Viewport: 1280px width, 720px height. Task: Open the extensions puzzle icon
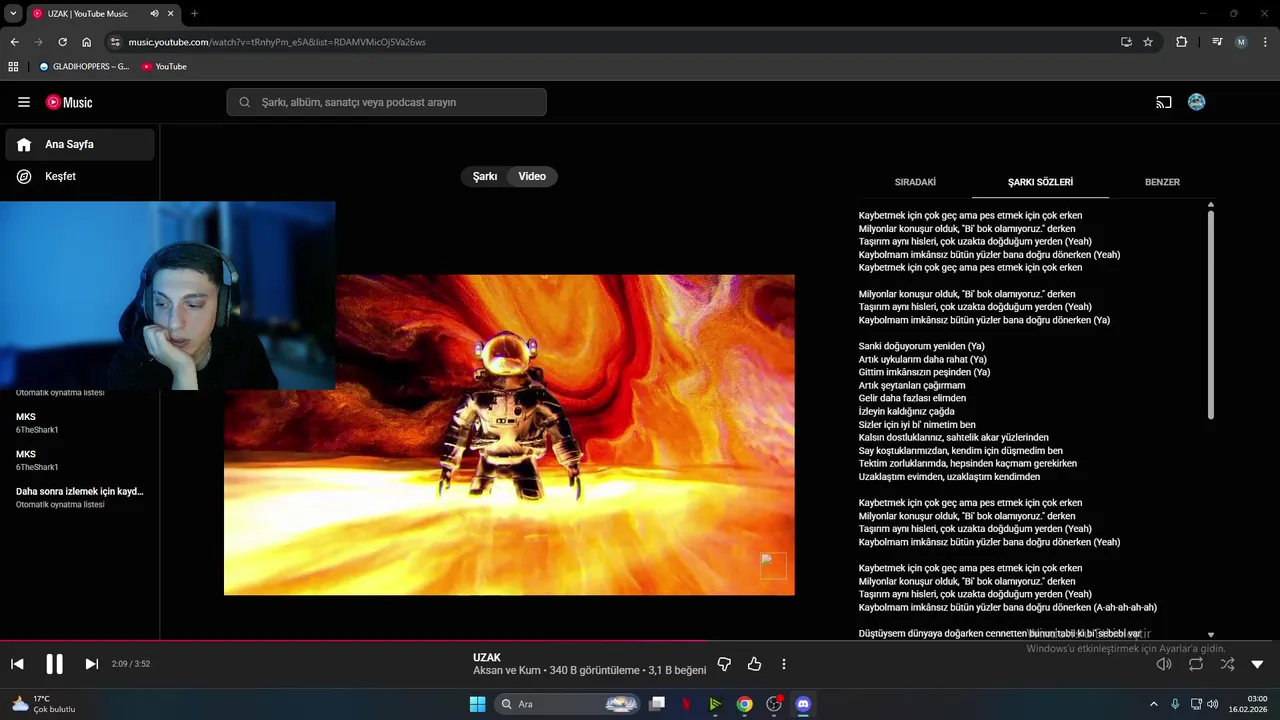click(x=1182, y=42)
